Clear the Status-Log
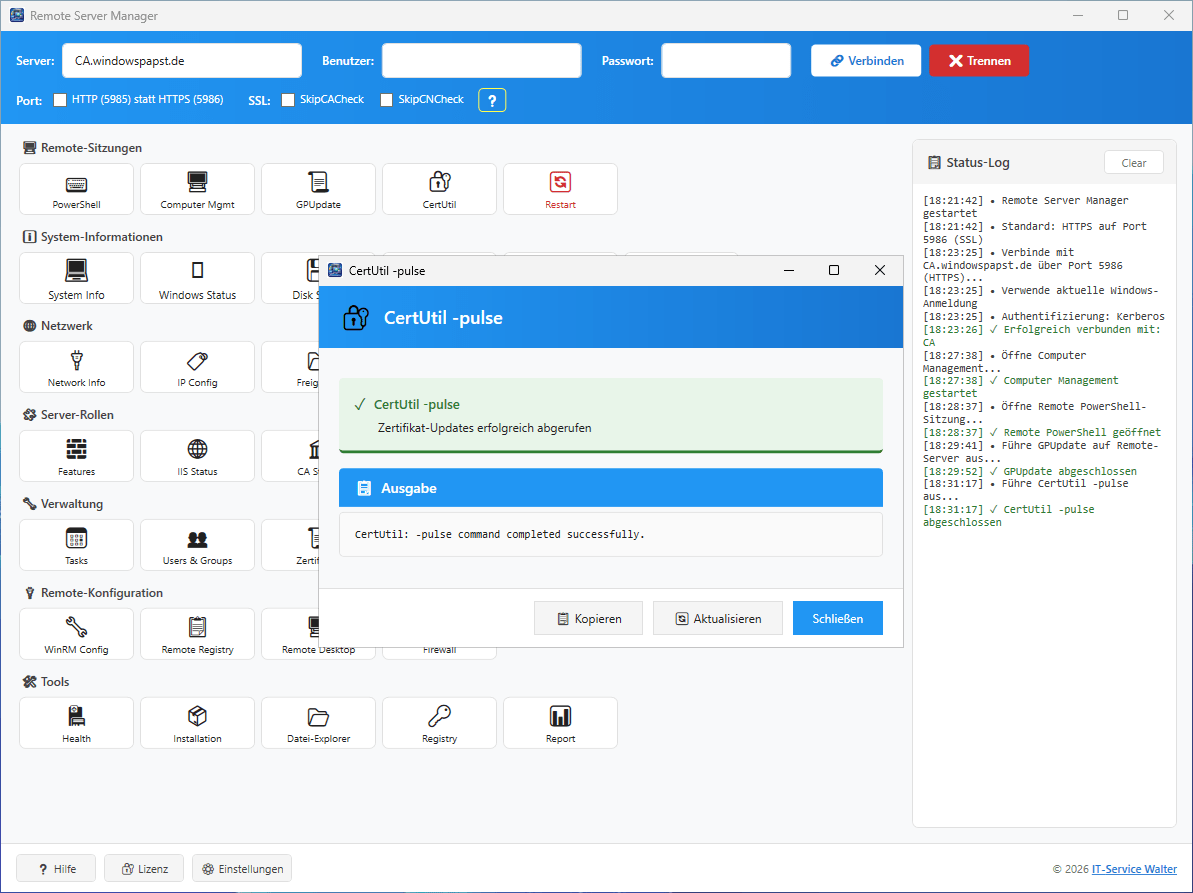Screen dimensions: 1193x893 click(x=1133, y=163)
